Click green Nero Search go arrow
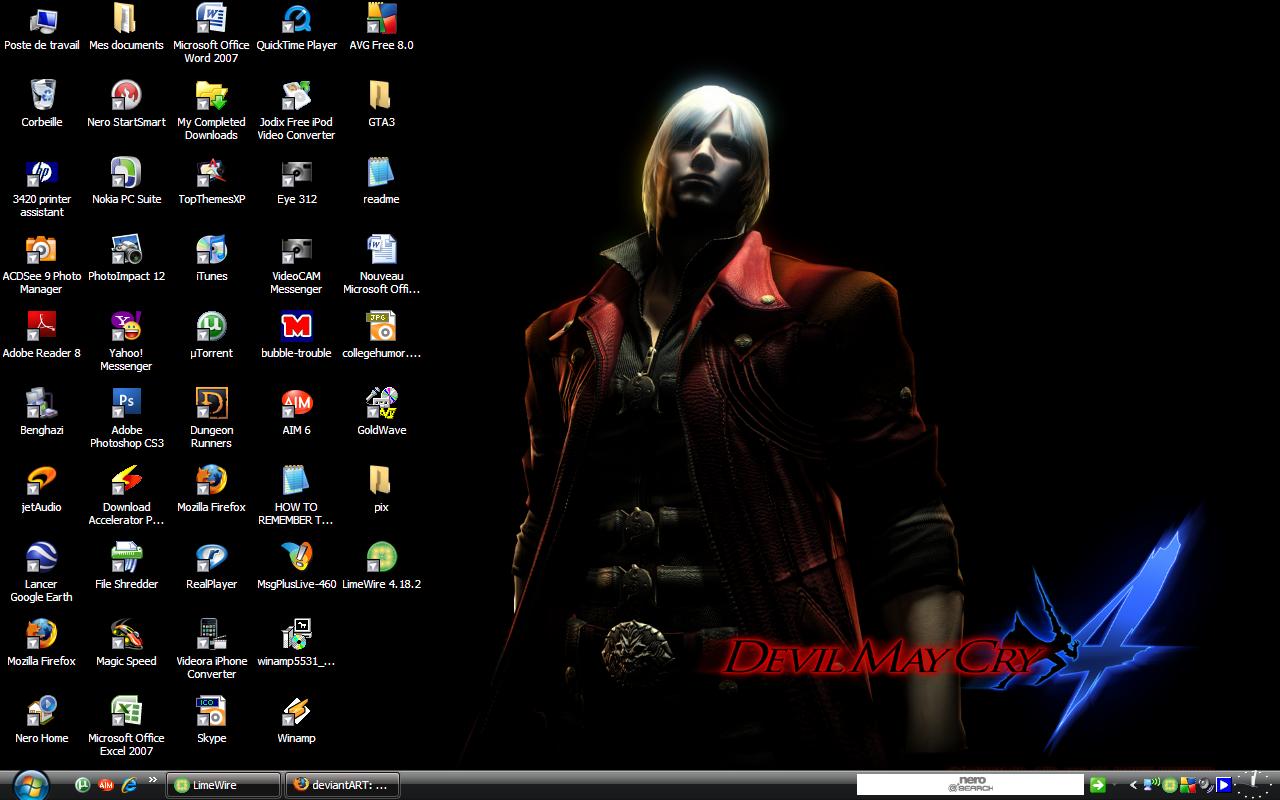This screenshot has width=1280, height=800. 1098,785
